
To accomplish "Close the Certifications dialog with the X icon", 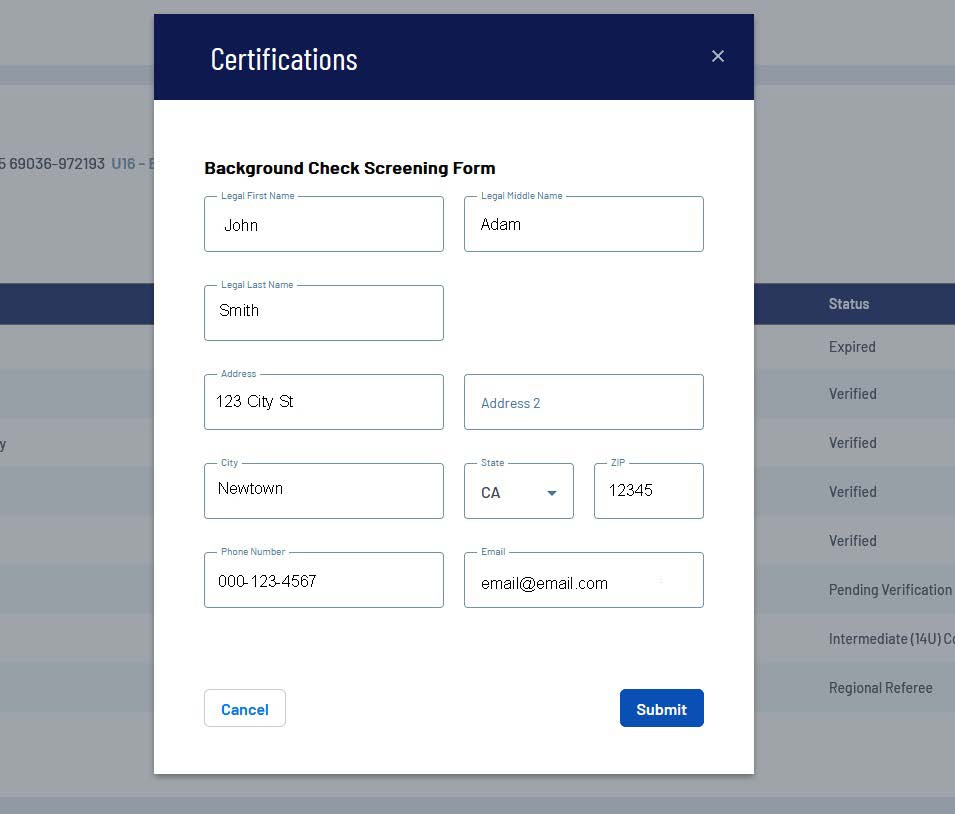I will pos(717,56).
